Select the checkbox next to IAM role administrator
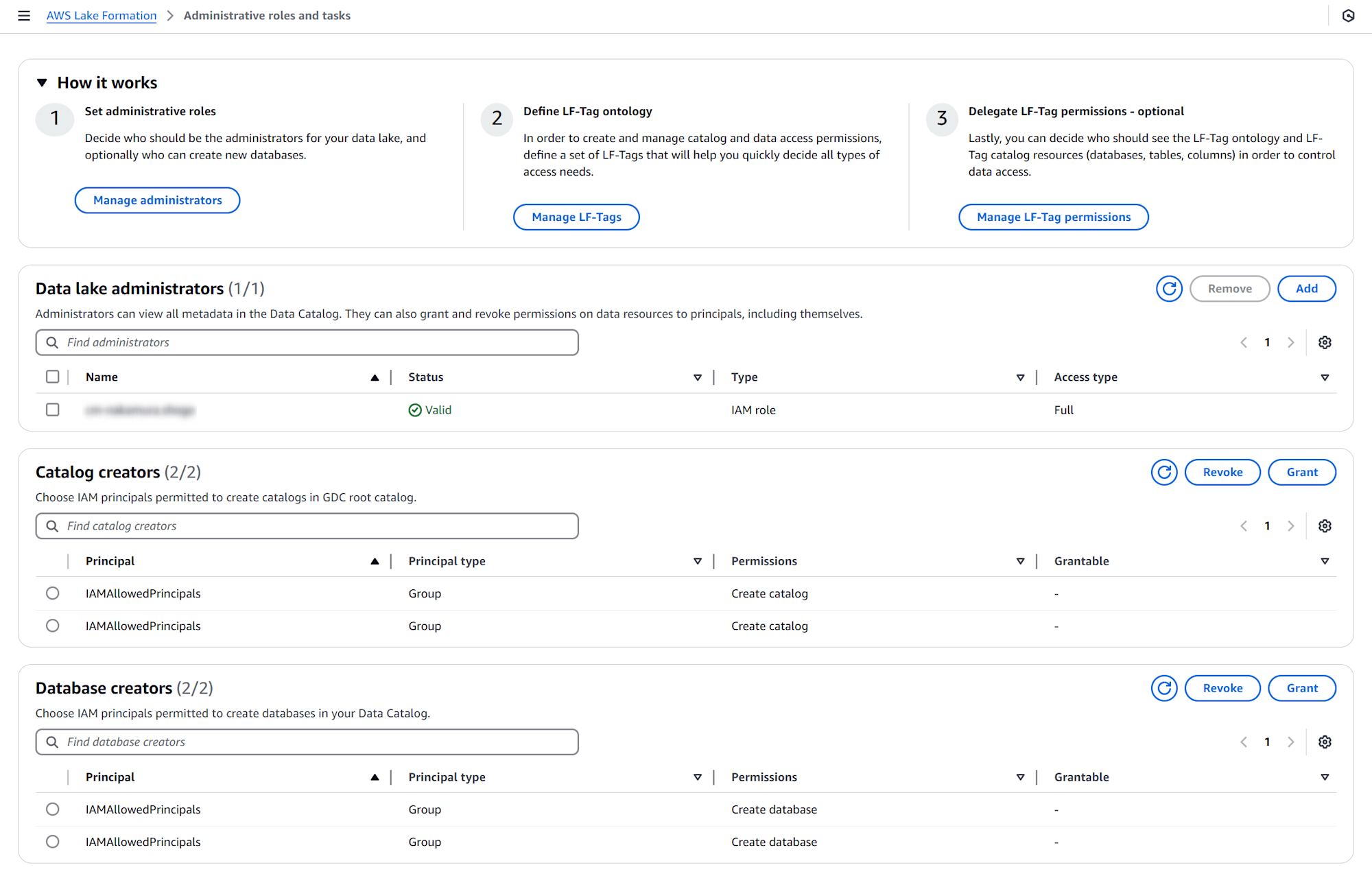 pyautogui.click(x=53, y=410)
